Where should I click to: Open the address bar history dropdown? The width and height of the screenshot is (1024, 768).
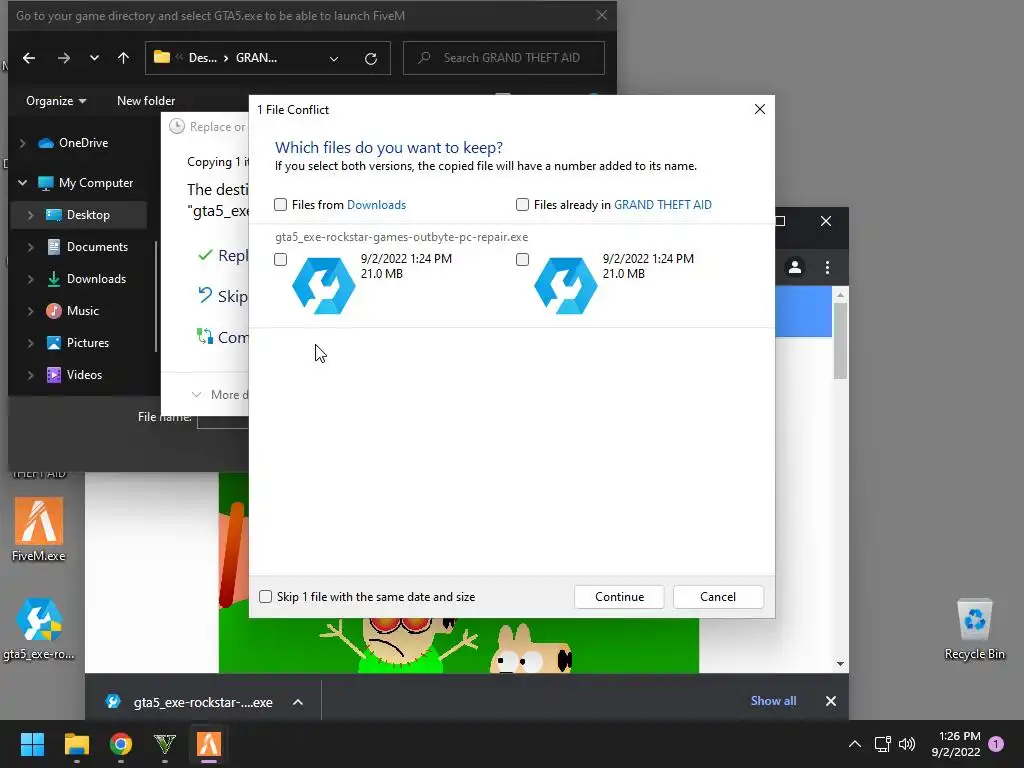click(334, 59)
